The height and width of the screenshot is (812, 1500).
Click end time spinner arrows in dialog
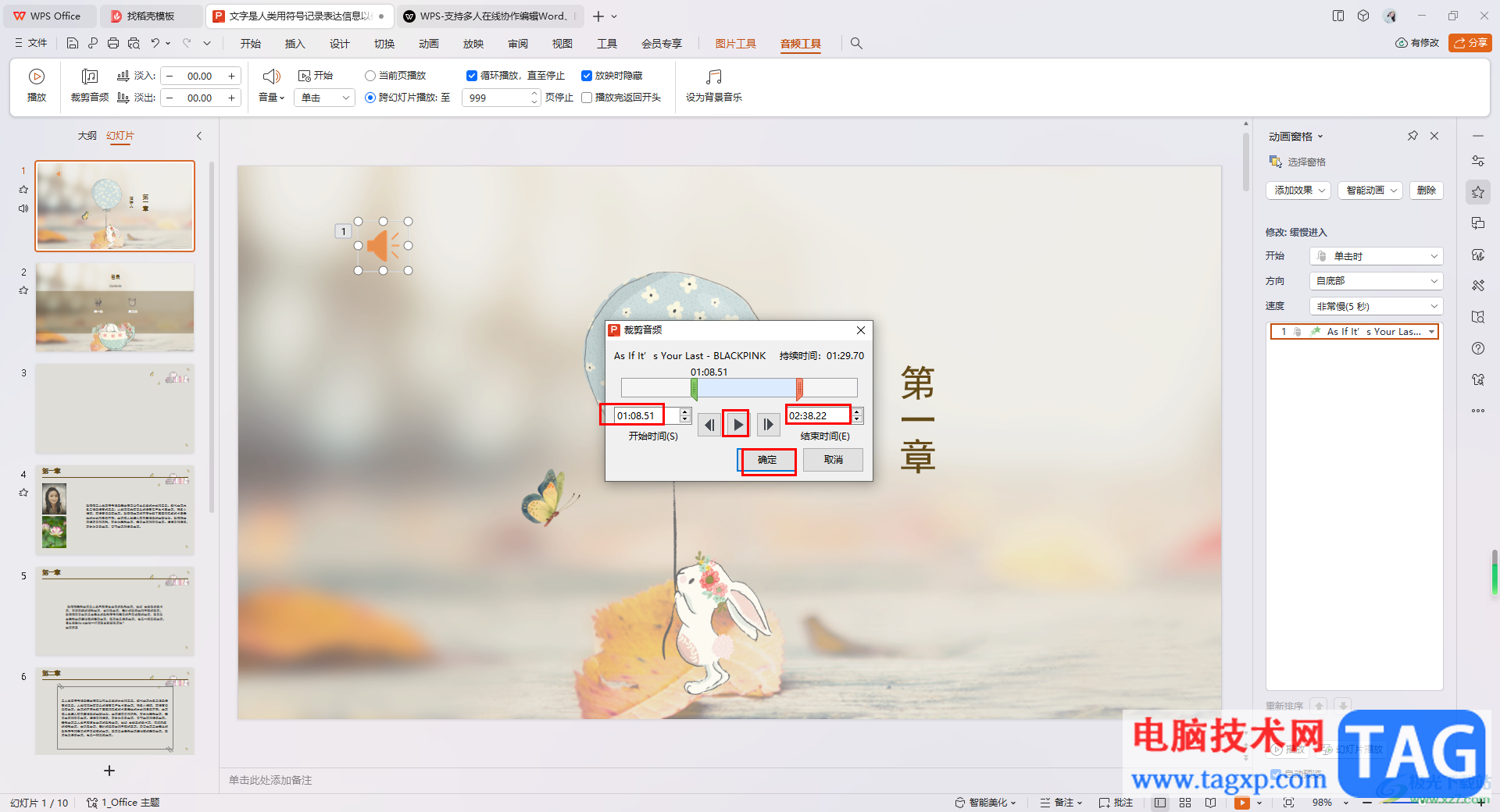pos(857,415)
